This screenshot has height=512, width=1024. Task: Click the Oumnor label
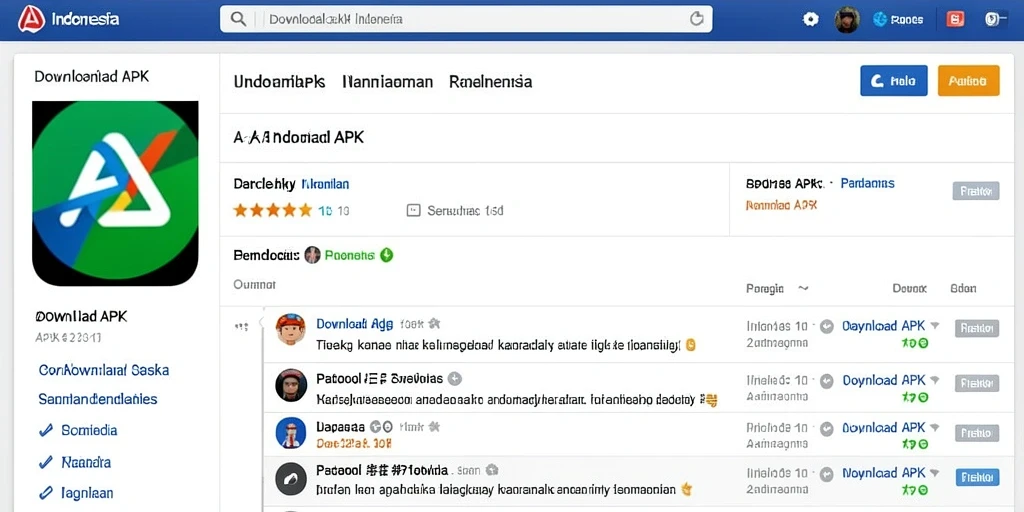point(255,285)
